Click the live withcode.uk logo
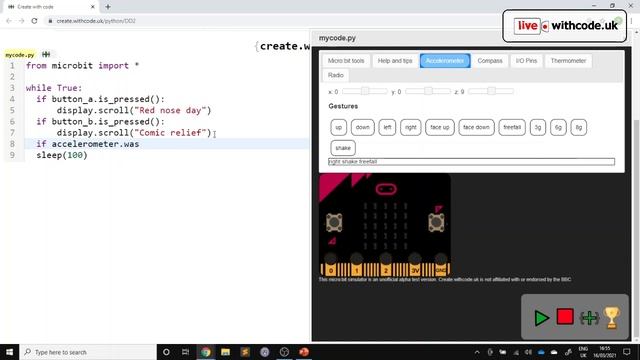The width and height of the screenshot is (640, 360). [564, 26]
